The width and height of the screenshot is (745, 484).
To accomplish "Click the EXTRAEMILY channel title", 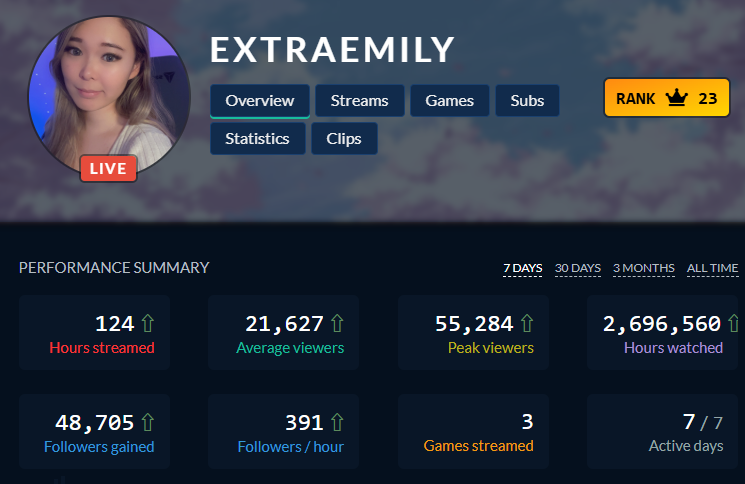I will click(x=333, y=49).
